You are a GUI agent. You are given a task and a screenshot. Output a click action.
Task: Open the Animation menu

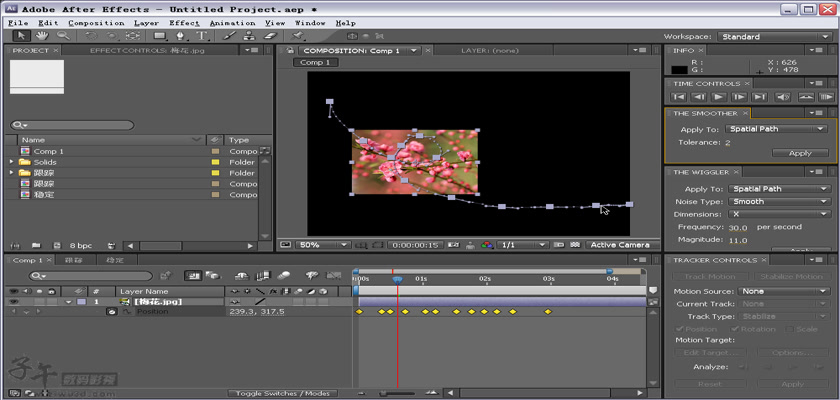[231, 22]
